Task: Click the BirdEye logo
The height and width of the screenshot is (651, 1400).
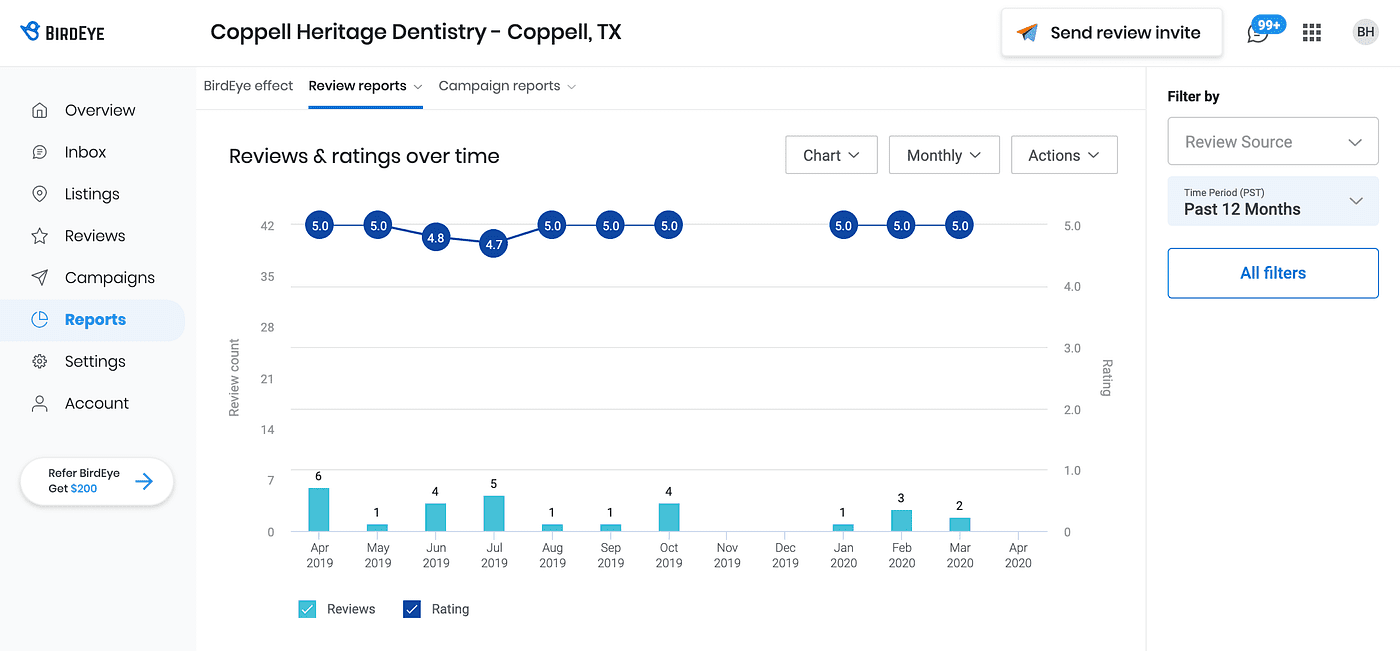Action: click(x=62, y=32)
